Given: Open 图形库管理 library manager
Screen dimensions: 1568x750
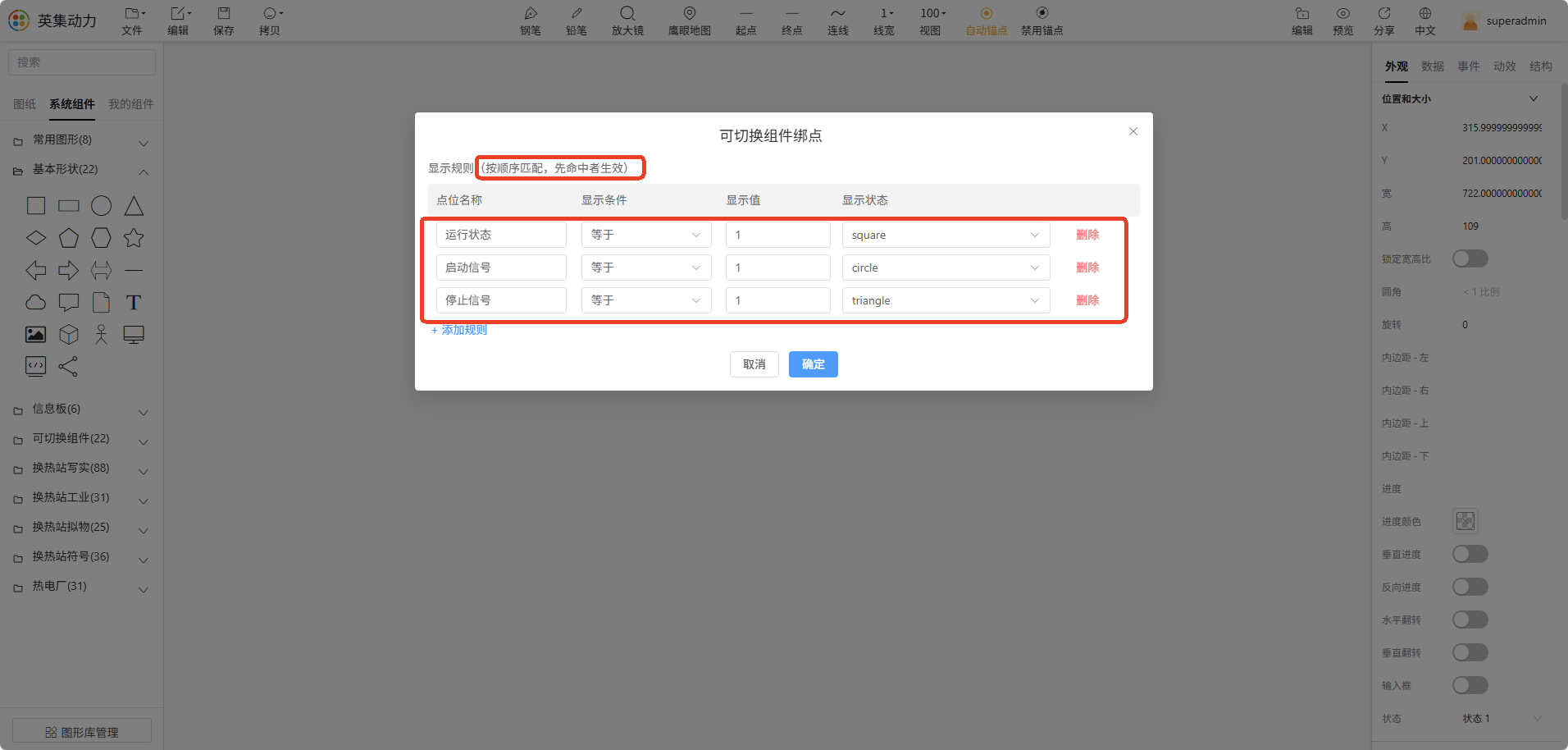Looking at the screenshot, I should 82,732.
